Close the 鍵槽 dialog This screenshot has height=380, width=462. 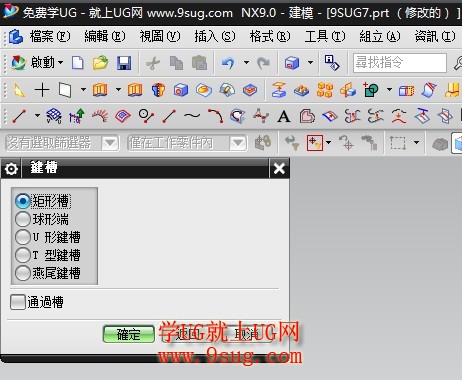point(279,168)
